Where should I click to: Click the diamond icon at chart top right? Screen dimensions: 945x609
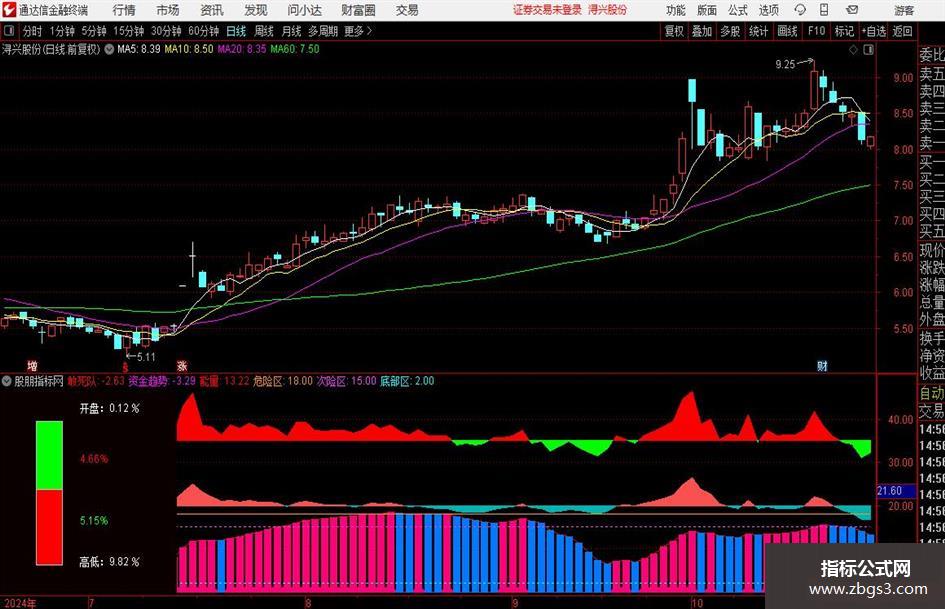click(853, 50)
